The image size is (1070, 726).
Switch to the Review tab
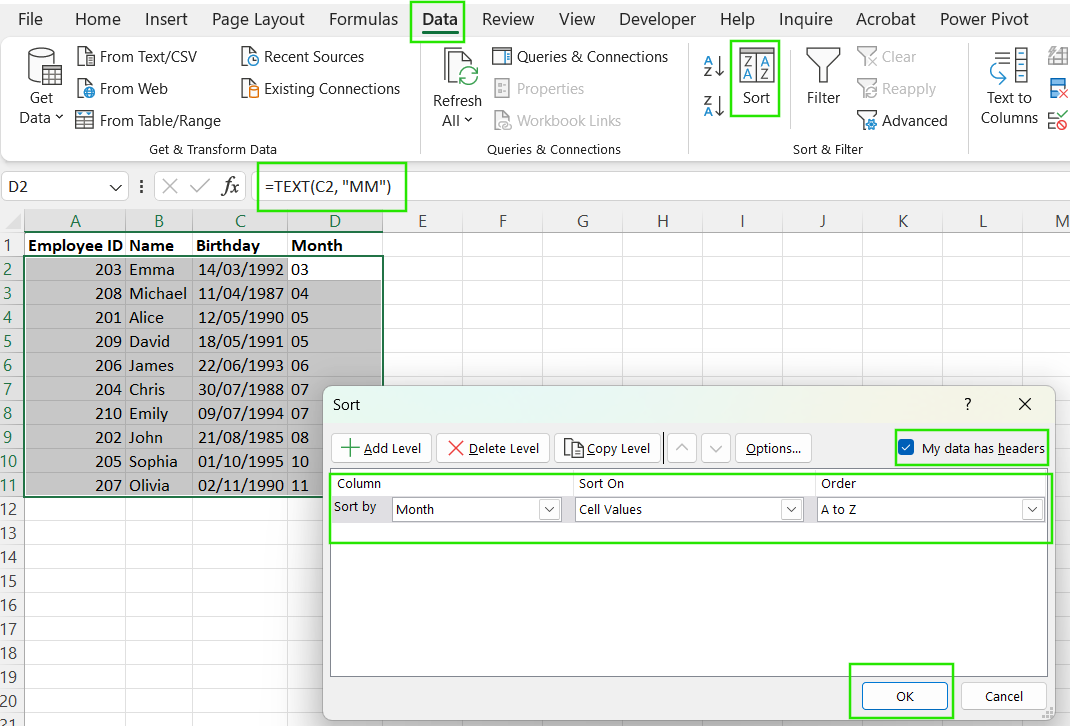(x=508, y=19)
